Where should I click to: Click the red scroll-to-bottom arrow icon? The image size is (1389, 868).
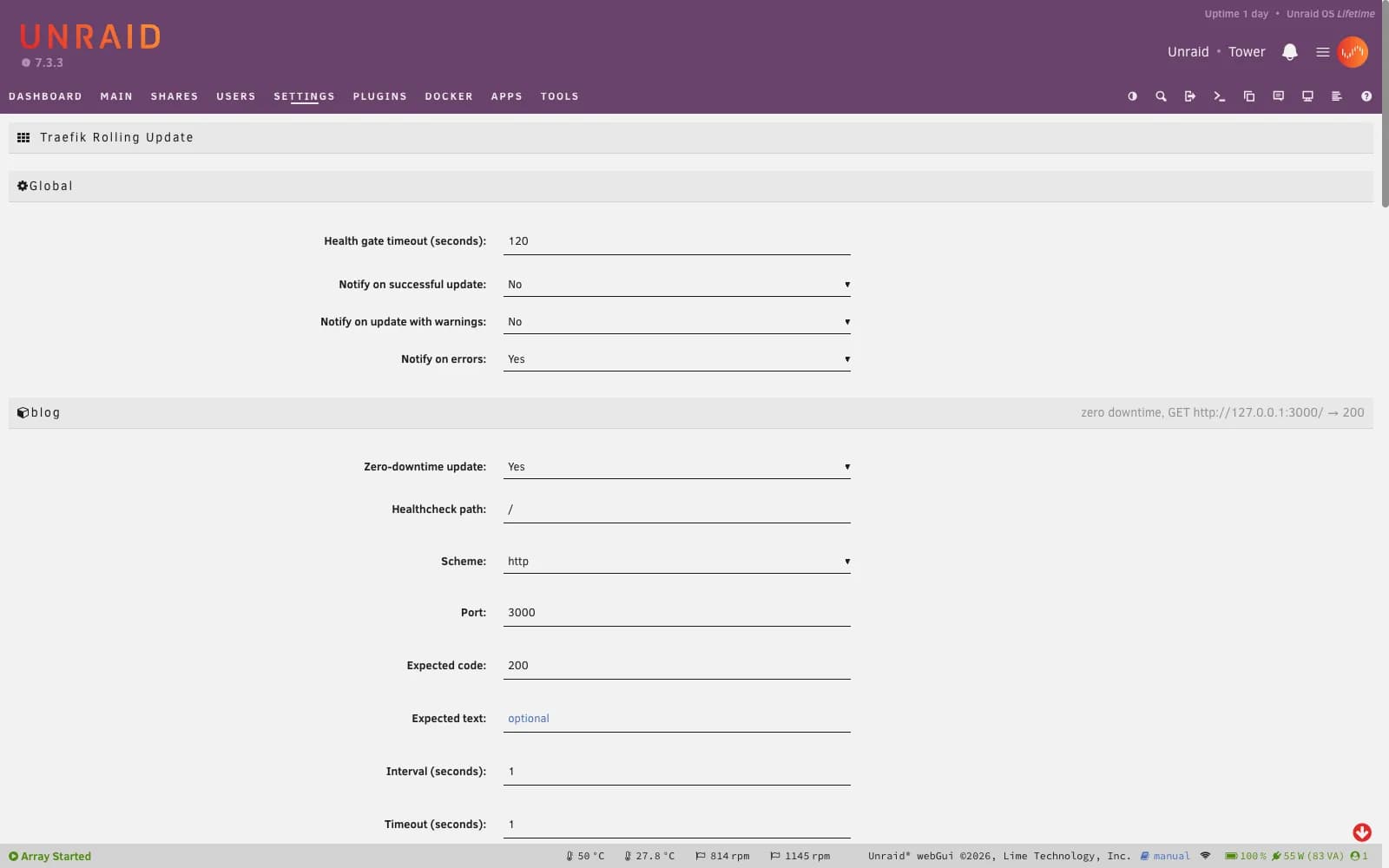[1362, 832]
